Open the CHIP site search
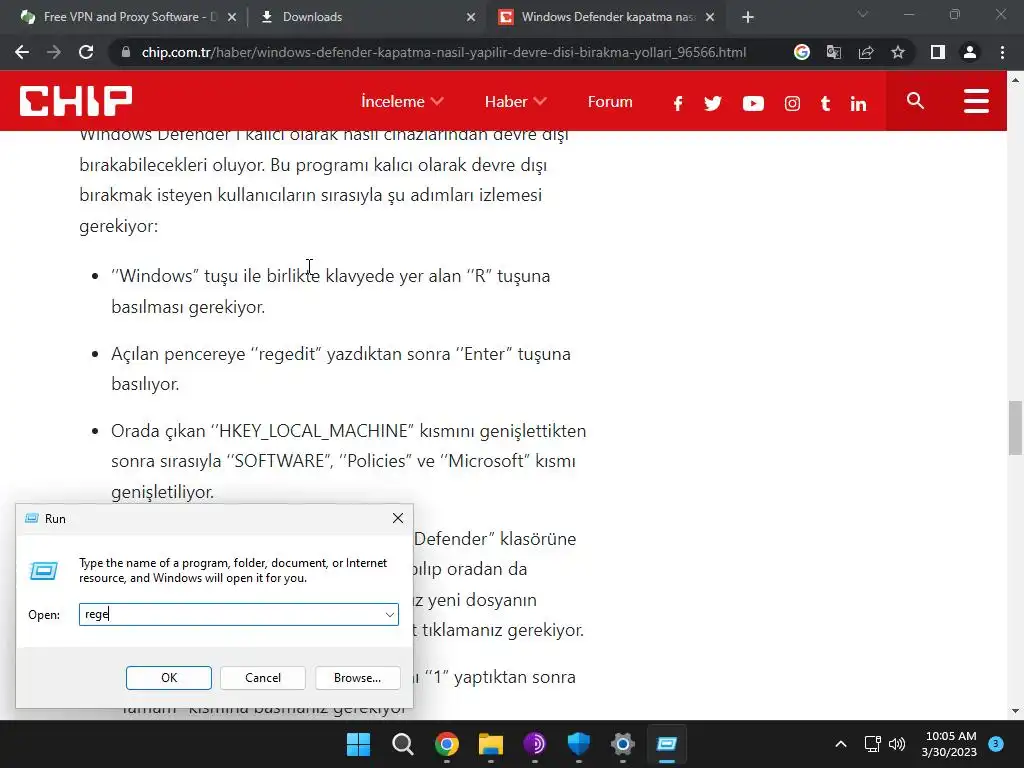The width and height of the screenshot is (1024, 768). click(x=916, y=101)
